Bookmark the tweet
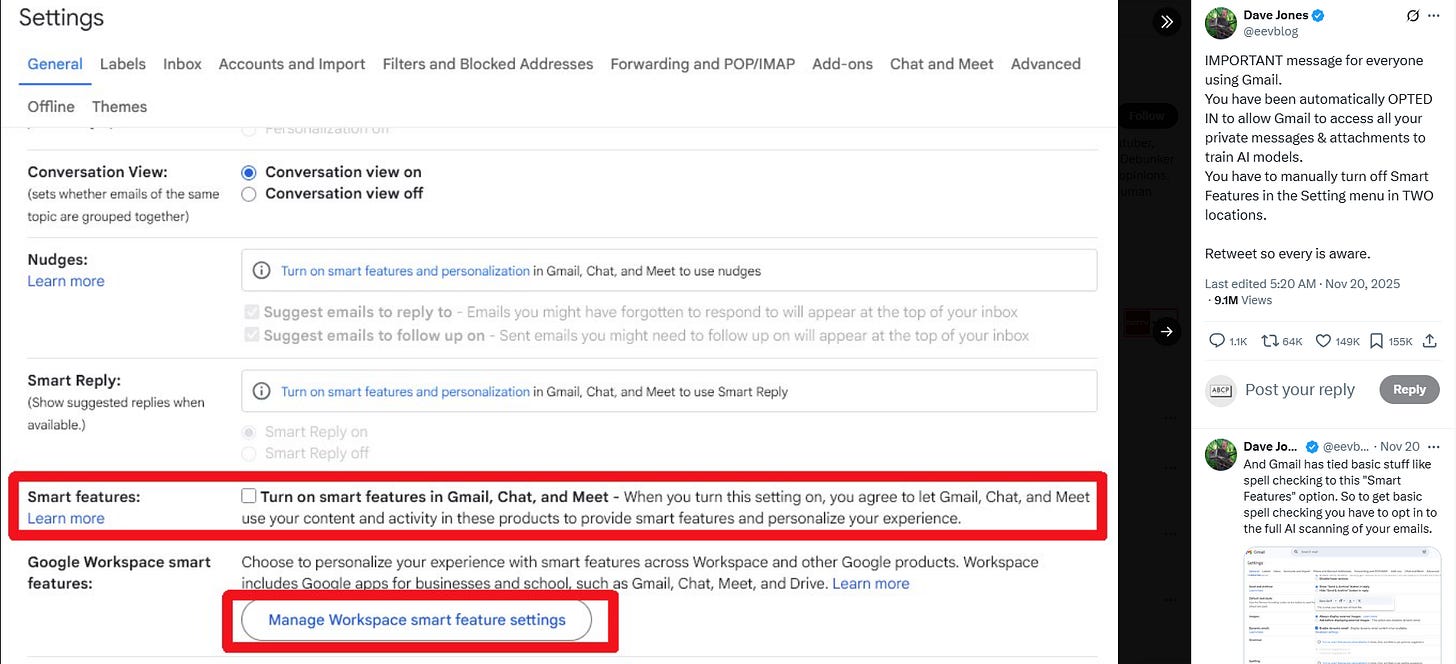This screenshot has height=664, width=1456. [x=1376, y=341]
